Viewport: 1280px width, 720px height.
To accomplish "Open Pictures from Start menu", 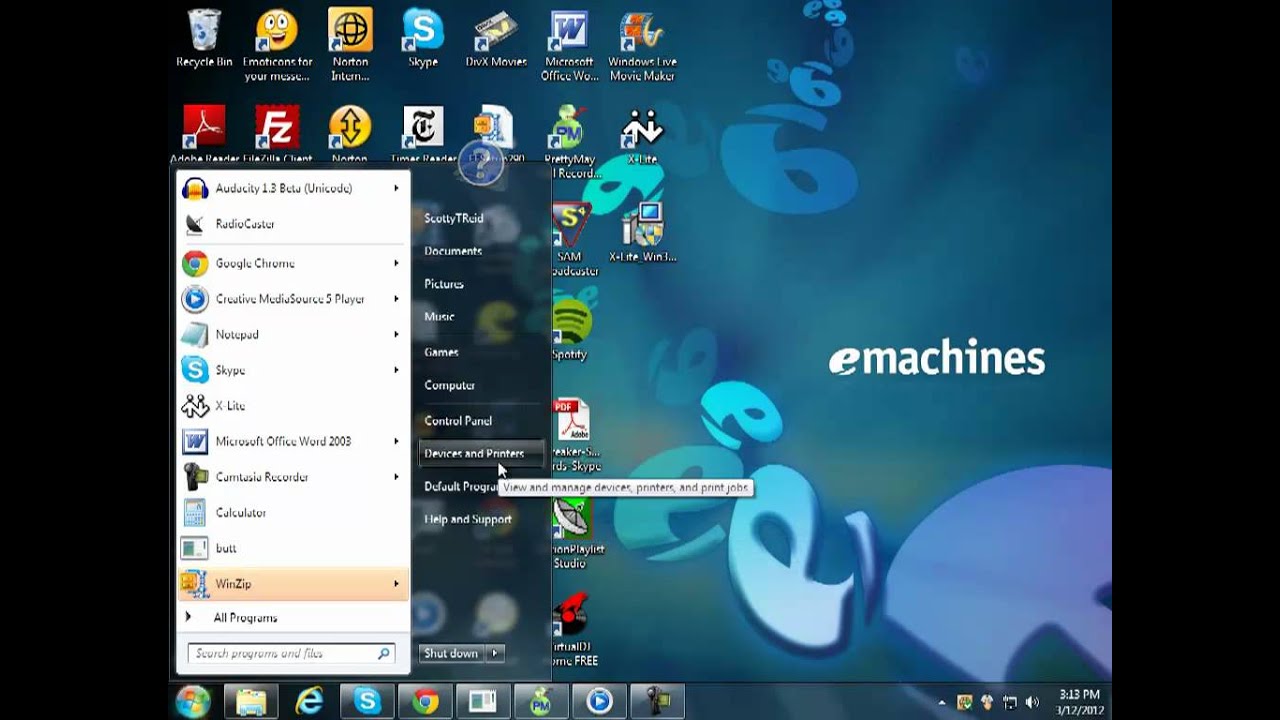I will [x=444, y=284].
